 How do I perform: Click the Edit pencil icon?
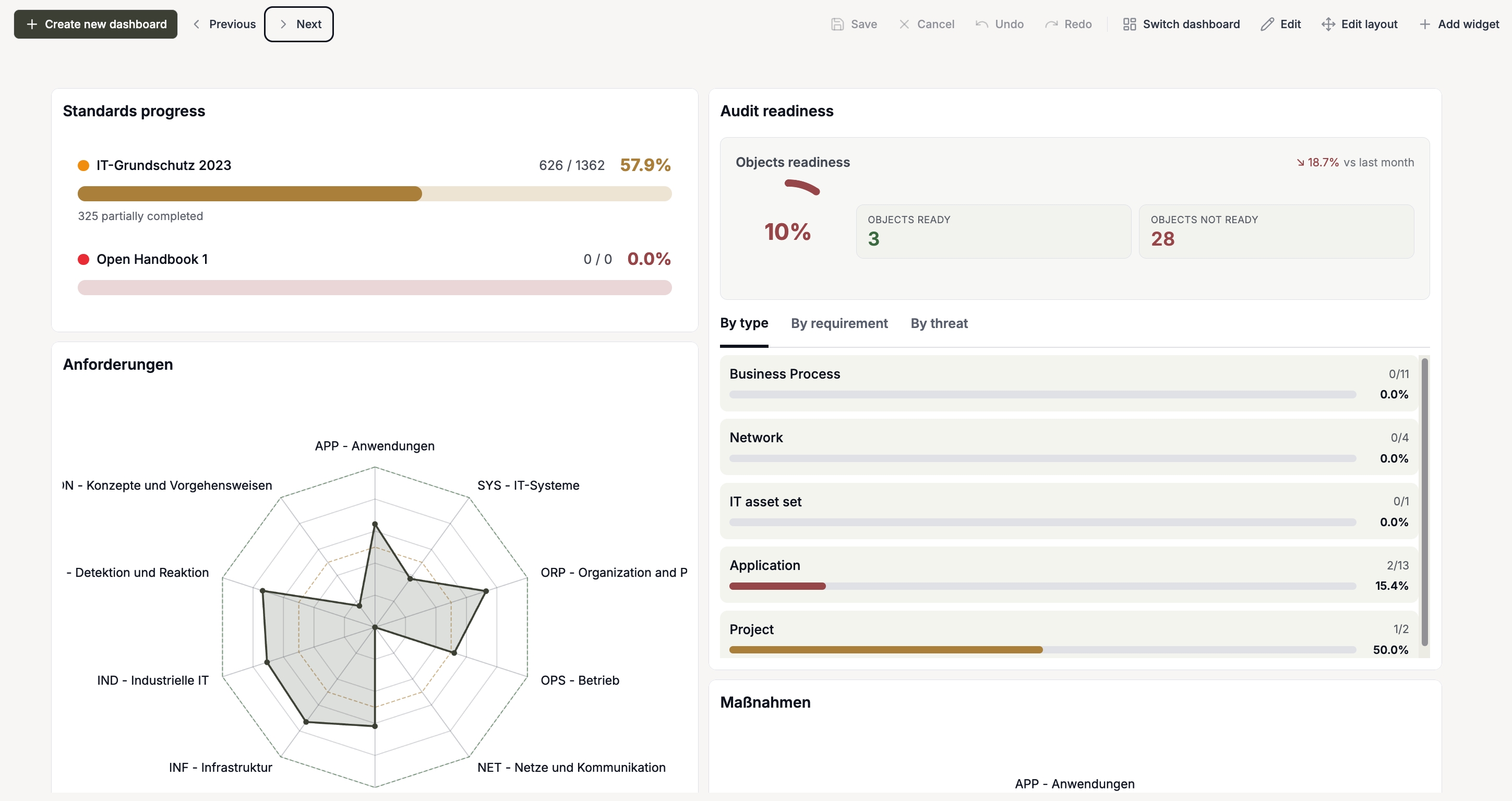tap(1267, 24)
